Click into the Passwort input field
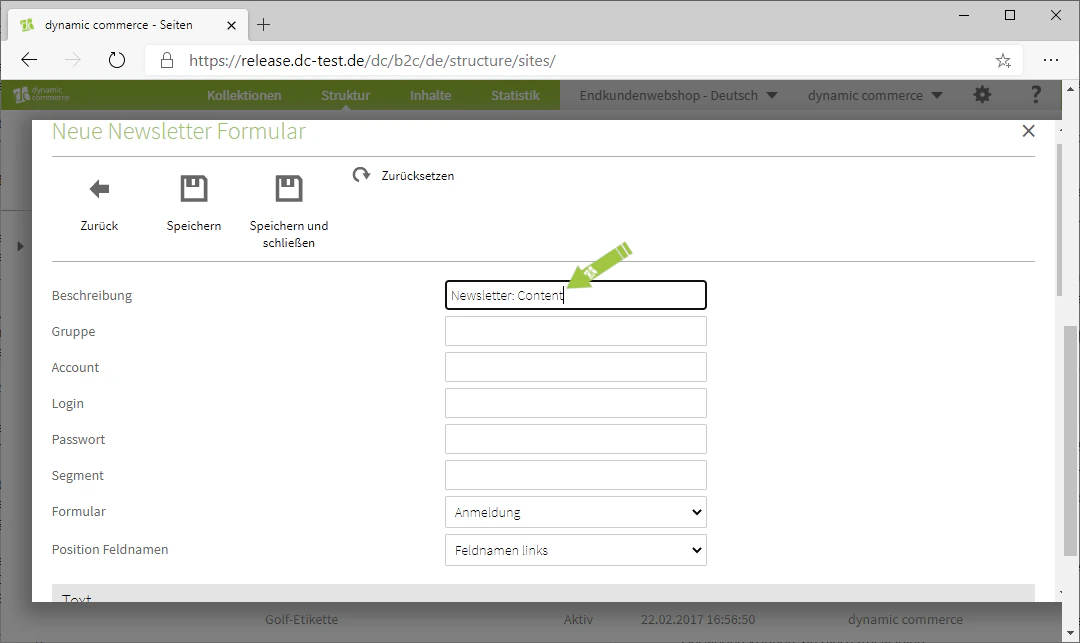Viewport: 1080px width, 643px height. tap(576, 439)
